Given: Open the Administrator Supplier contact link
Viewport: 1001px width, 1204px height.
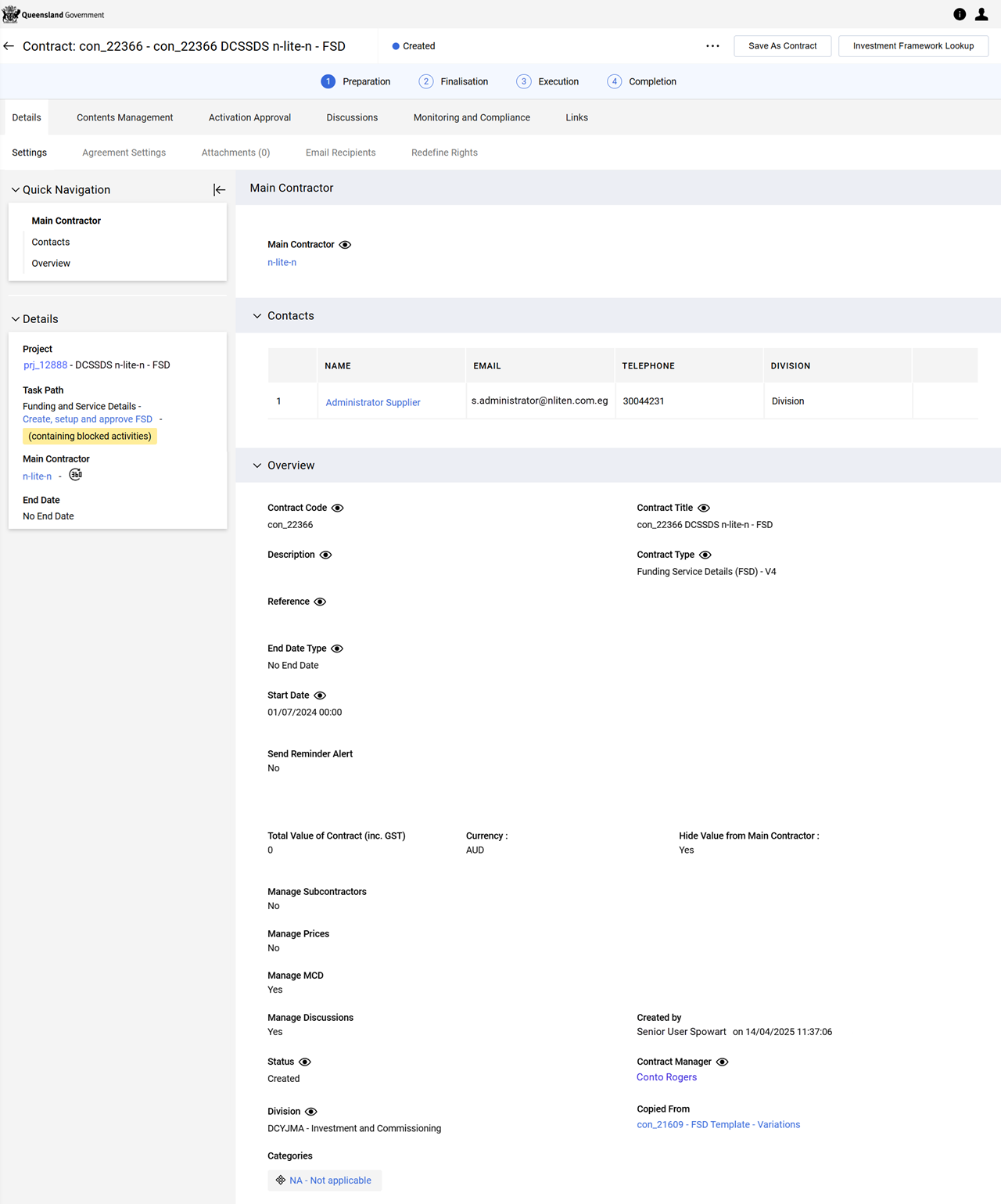Looking at the screenshot, I should coord(373,402).
